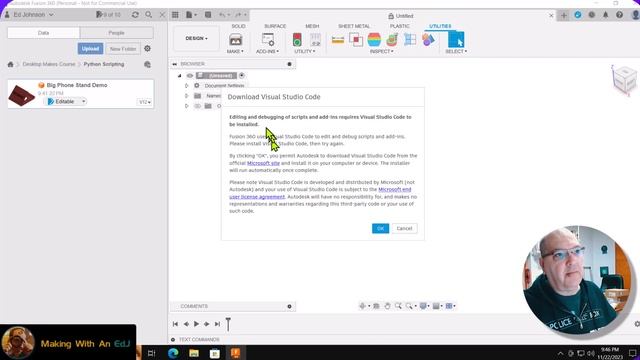The image size is (640, 360).
Task: Expand the INSPECT dropdown menu
Action: pyautogui.click(x=382, y=51)
